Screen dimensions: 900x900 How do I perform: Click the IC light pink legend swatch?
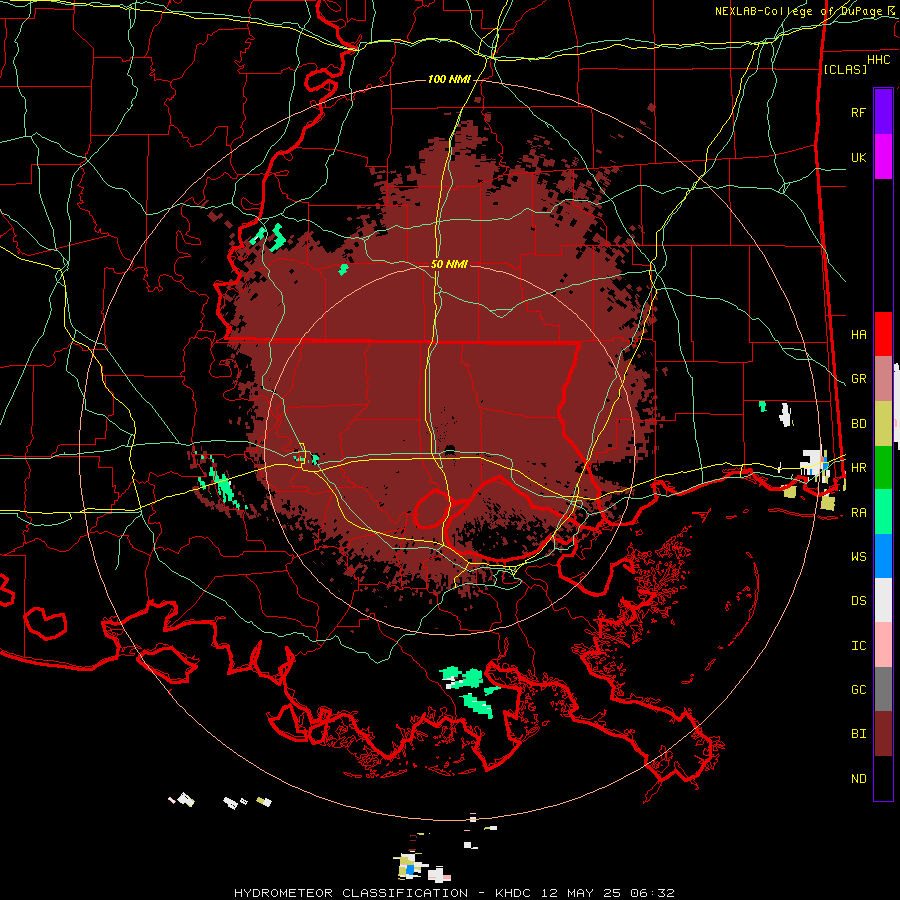(x=883, y=645)
